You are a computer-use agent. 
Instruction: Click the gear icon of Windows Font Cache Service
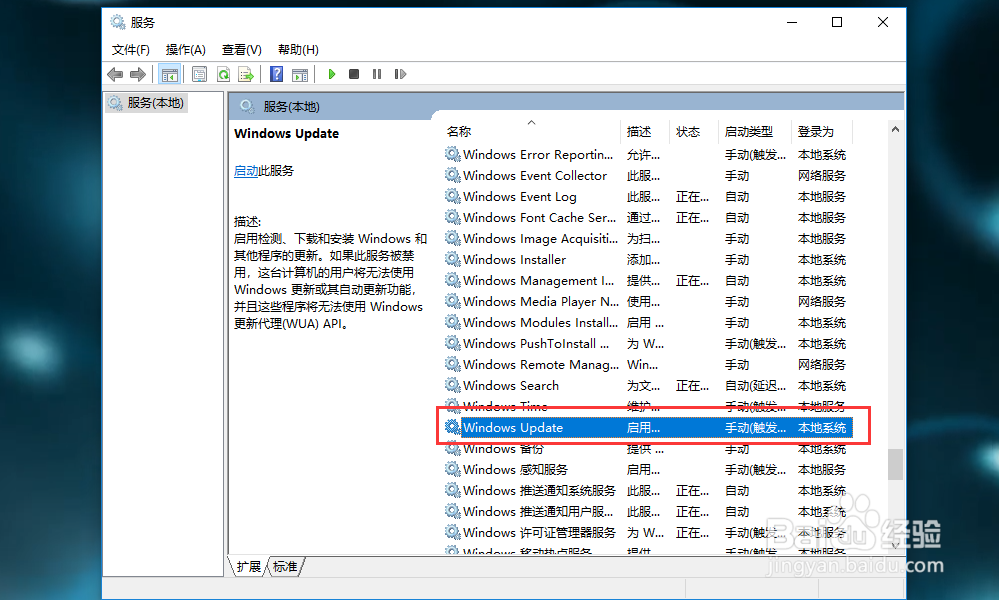click(452, 217)
